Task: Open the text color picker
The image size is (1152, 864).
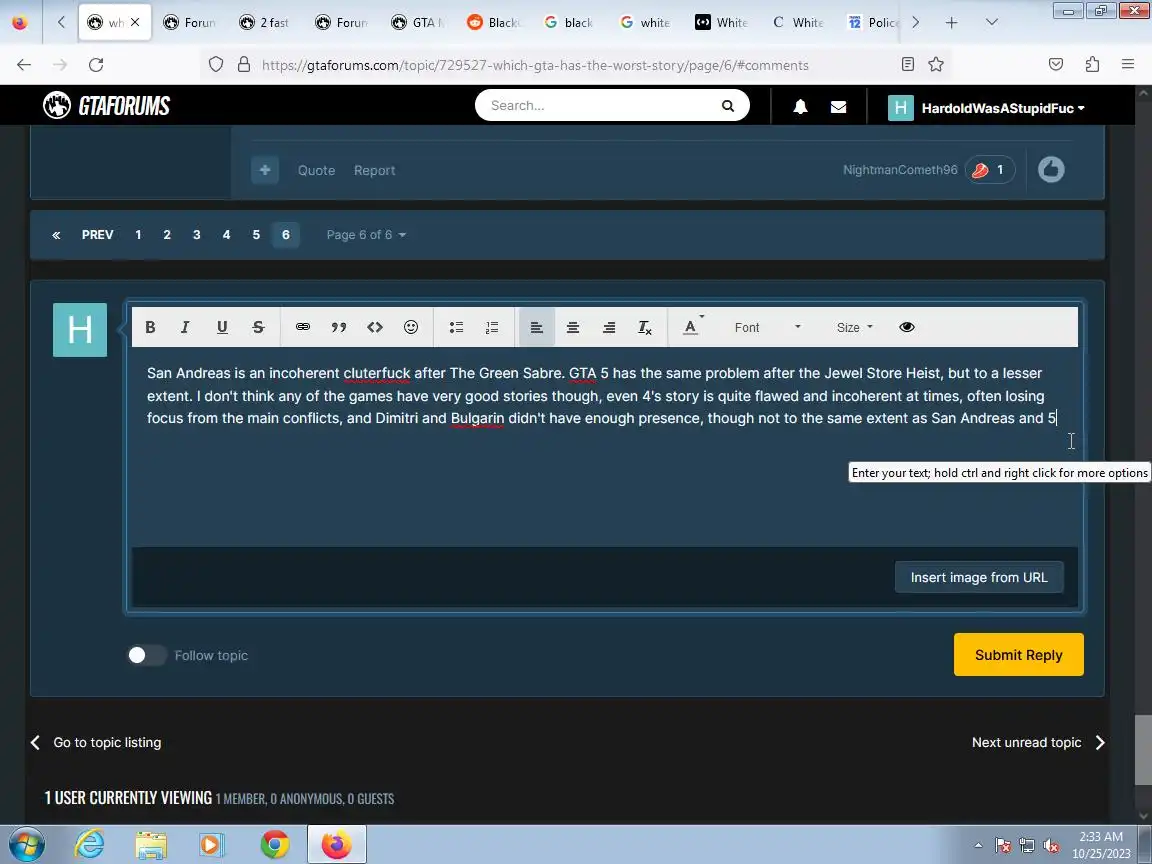Action: (x=692, y=327)
